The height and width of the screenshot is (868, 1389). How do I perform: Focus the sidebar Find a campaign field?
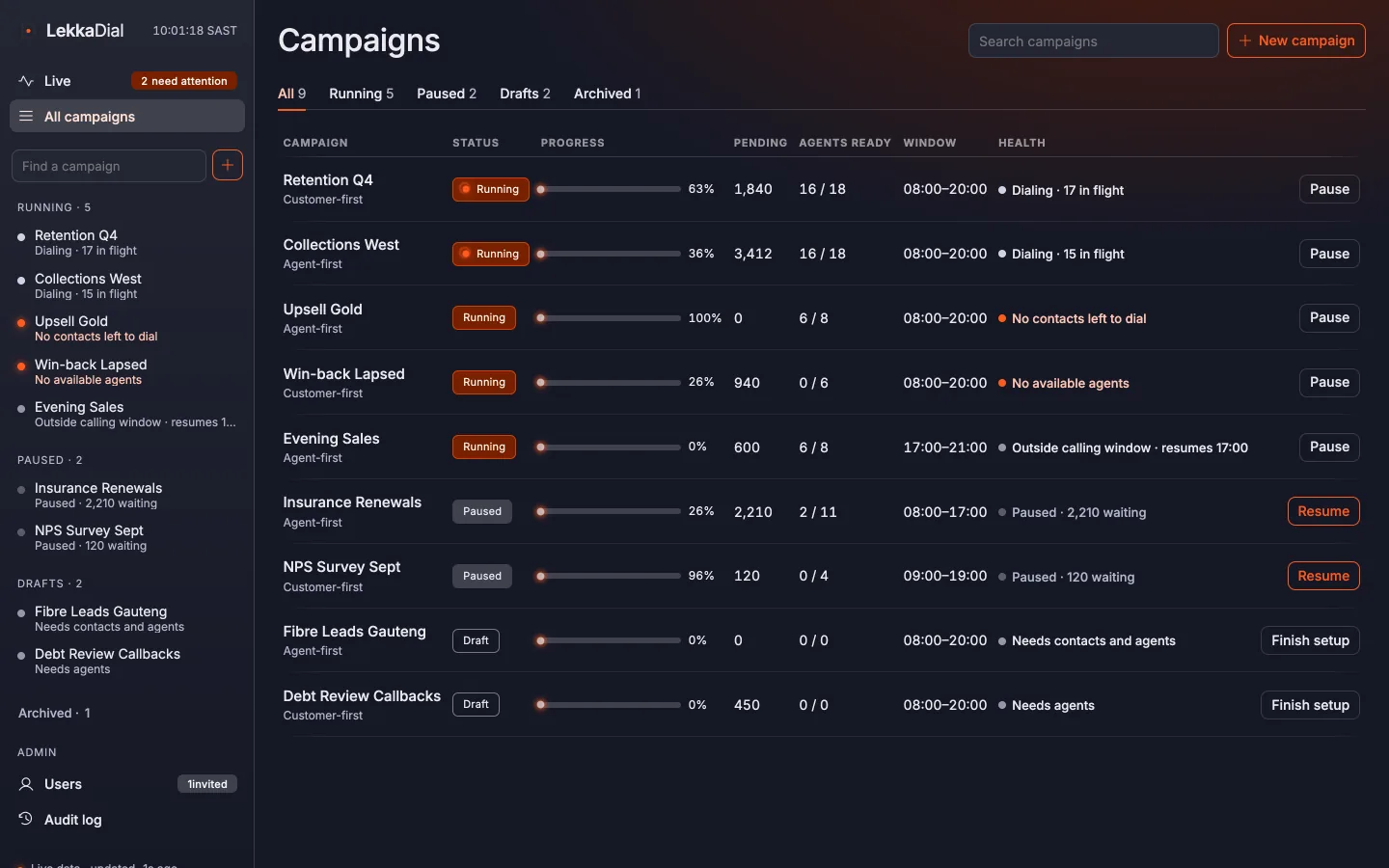point(109,166)
